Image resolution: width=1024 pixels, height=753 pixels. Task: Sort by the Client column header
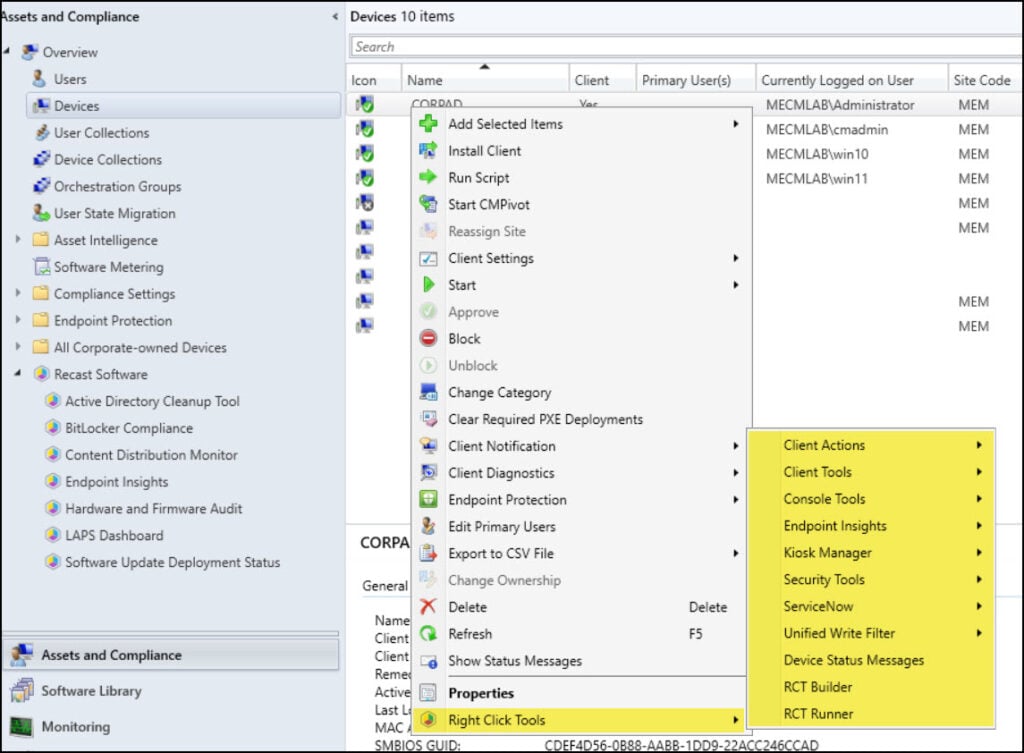tap(601, 80)
